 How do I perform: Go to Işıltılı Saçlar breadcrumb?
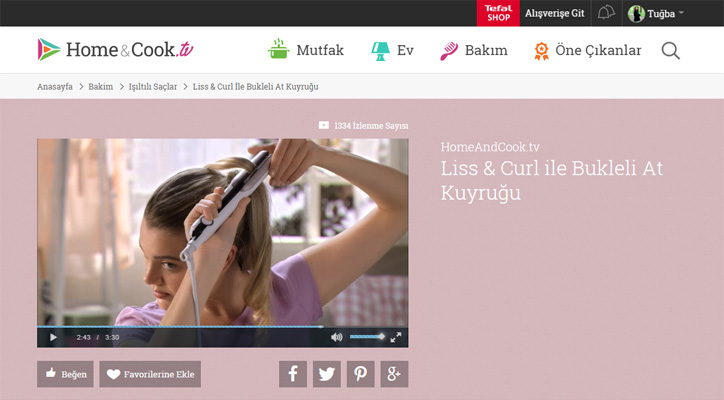click(x=153, y=86)
